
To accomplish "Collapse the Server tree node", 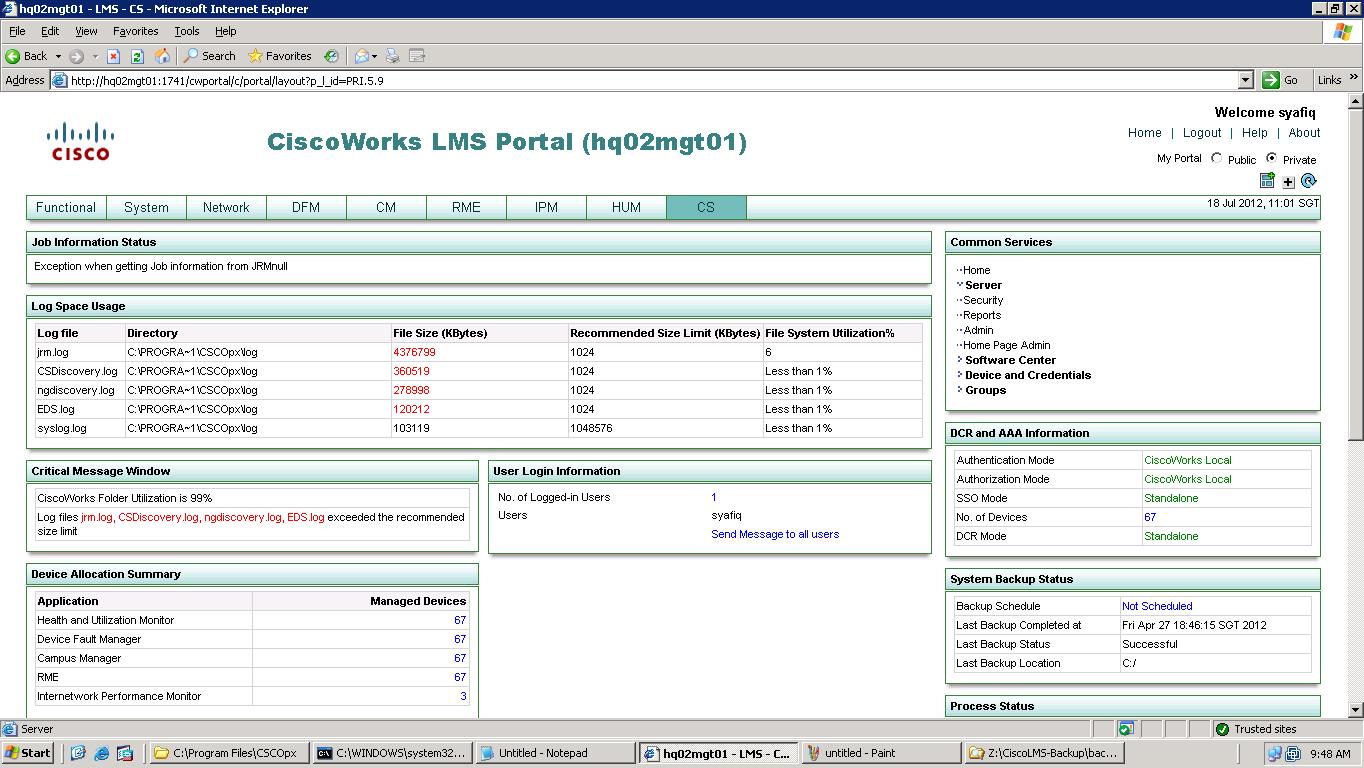I will click(960, 284).
